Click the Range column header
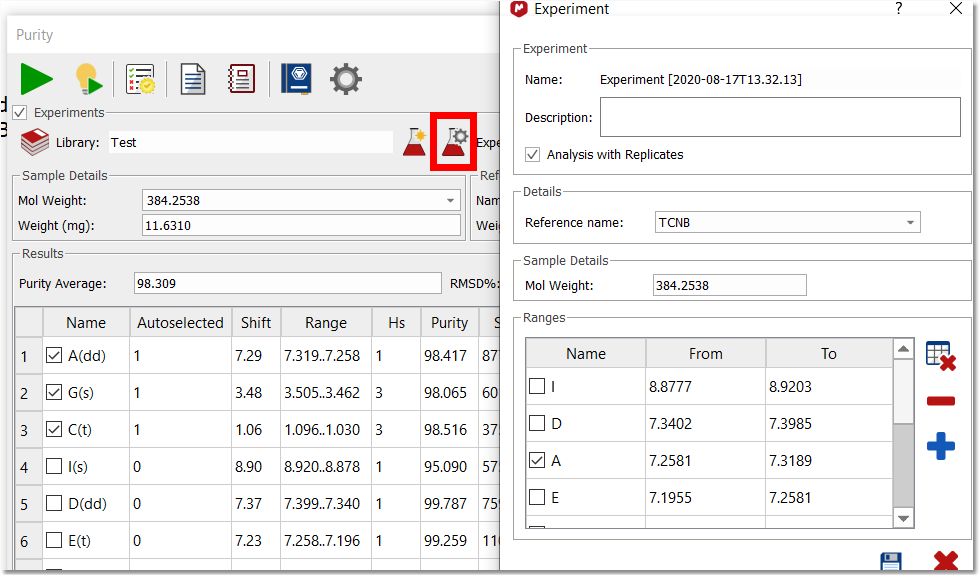This screenshot has width=980, height=577. [326, 323]
